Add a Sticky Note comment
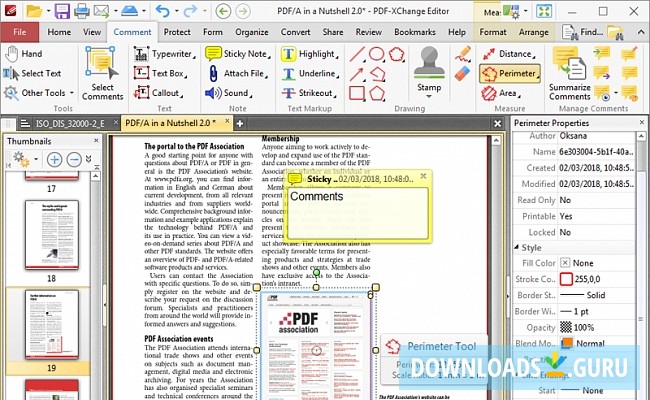 pyautogui.click(x=238, y=54)
